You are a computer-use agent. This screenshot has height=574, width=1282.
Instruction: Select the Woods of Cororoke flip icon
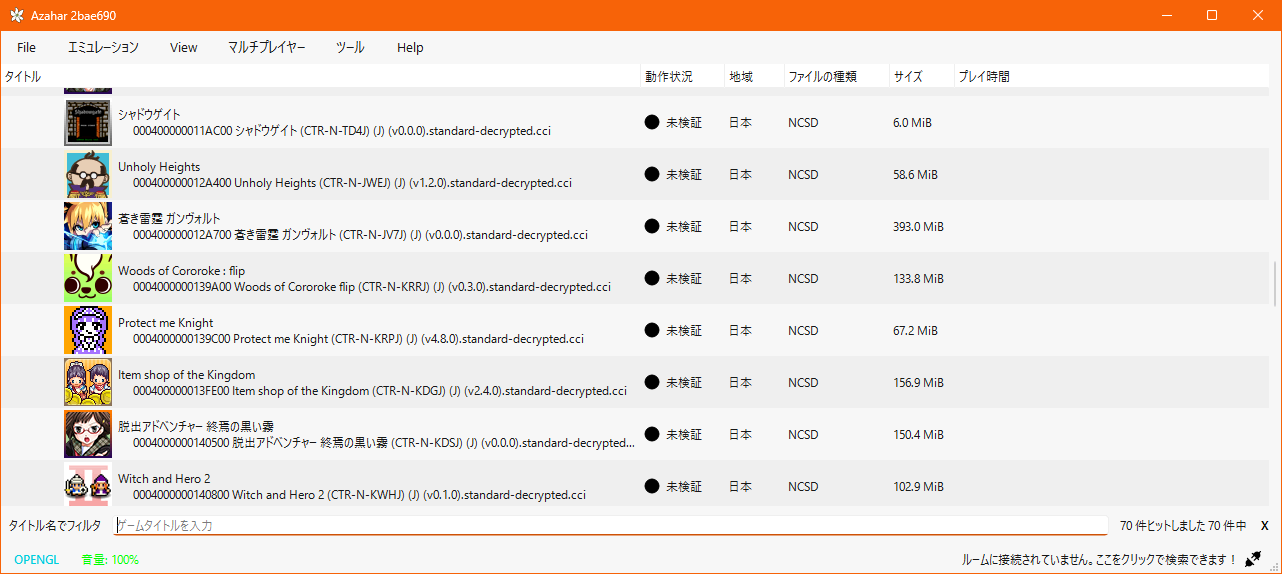pyautogui.click(x=88, y=278)
